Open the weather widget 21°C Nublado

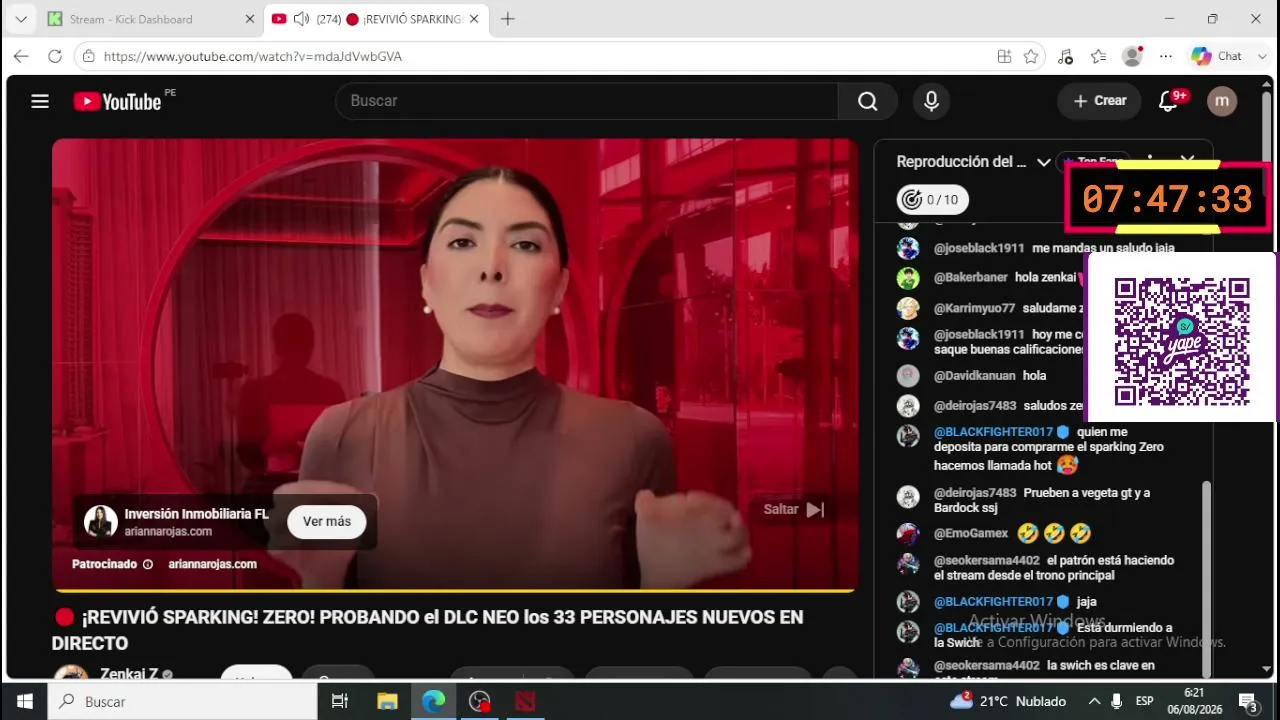(1008, 701)
